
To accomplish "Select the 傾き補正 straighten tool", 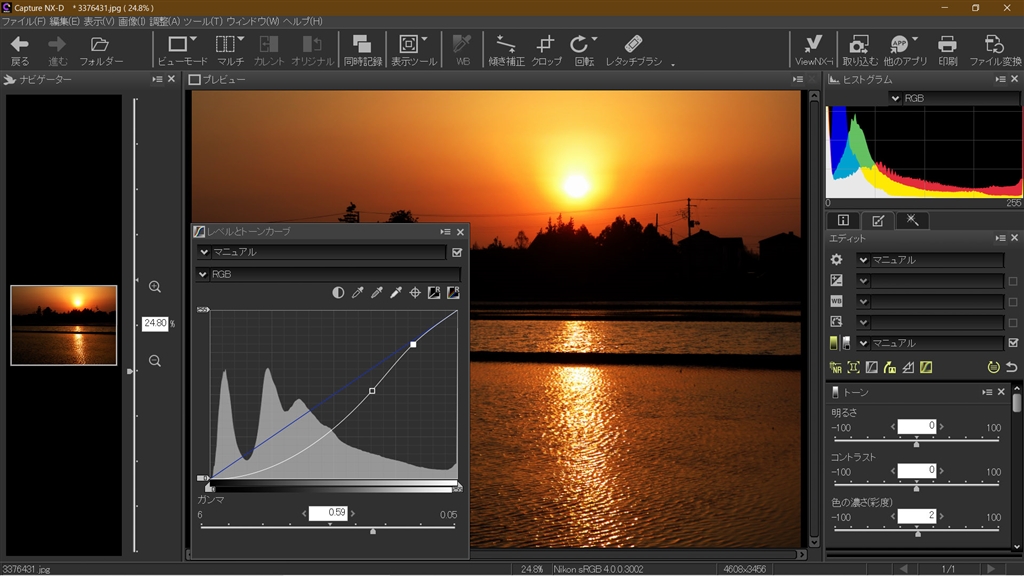I will 506,49.
